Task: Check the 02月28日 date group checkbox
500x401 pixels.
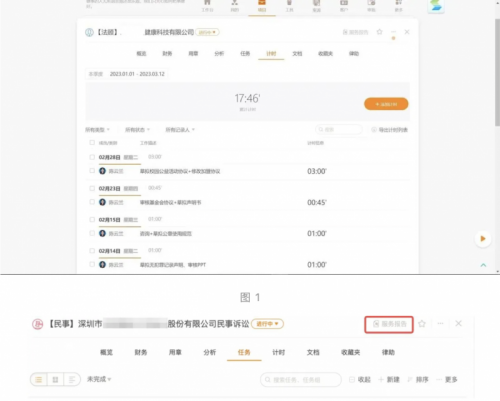Action: (x=92, y=157)
